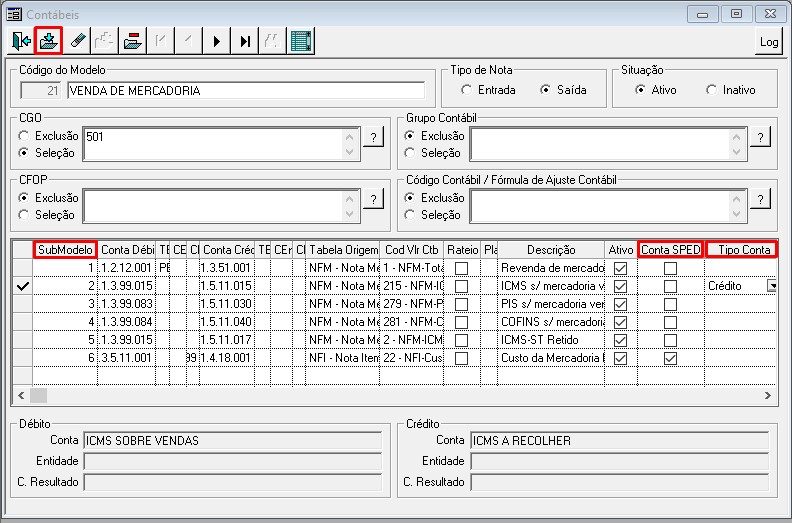Select debit account cell 1.2.12.001

click(126, 268)
